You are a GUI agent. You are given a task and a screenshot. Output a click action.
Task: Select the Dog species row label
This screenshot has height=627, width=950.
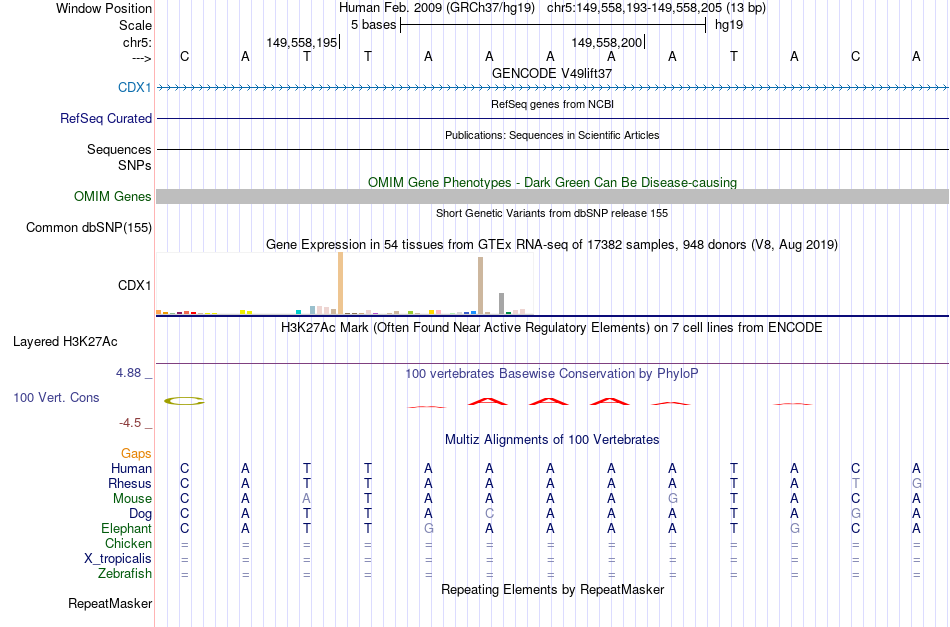140,514
